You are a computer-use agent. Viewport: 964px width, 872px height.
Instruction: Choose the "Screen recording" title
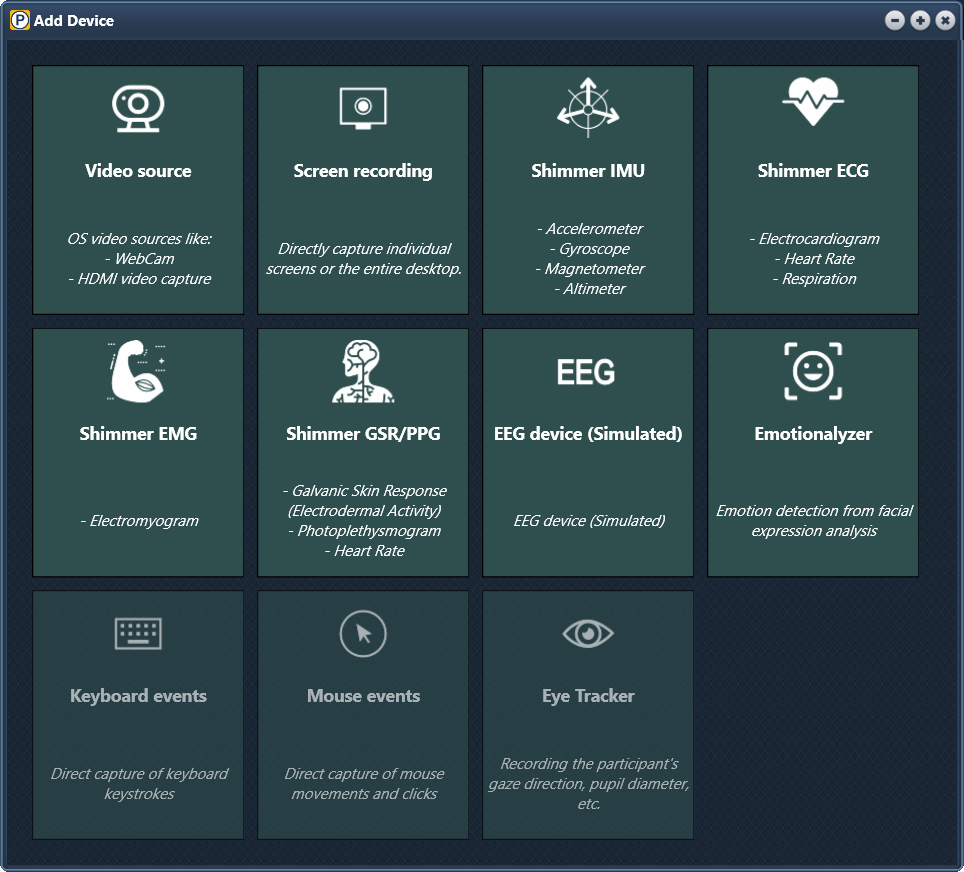(x=363, y=171)
